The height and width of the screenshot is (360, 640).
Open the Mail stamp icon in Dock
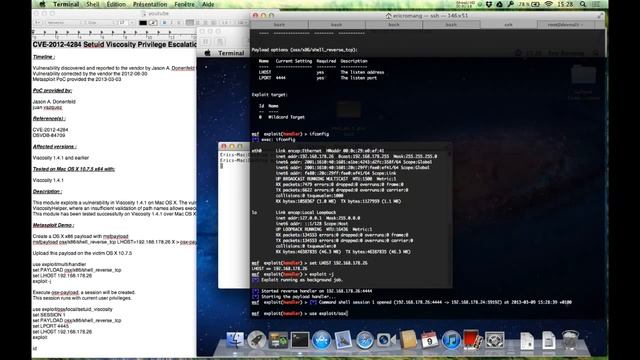(x=343, y=340)
